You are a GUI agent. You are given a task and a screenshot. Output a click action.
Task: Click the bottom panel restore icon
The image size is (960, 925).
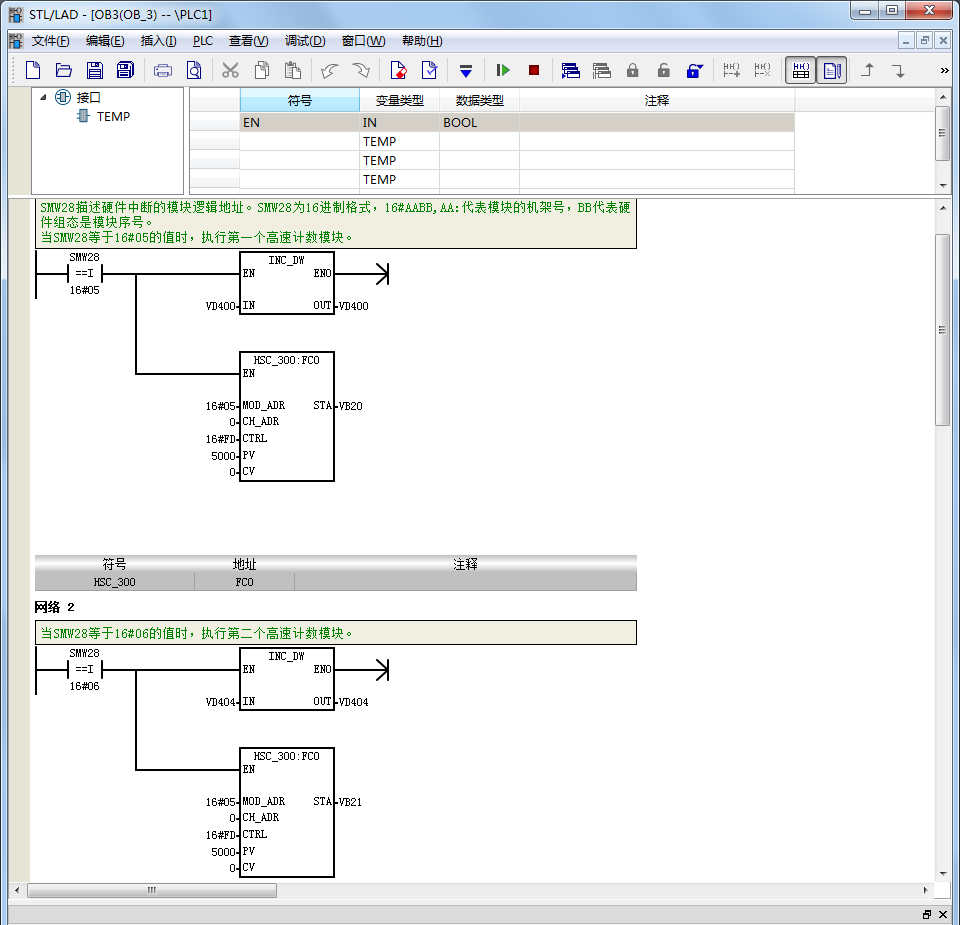click(x=927, y=915)
